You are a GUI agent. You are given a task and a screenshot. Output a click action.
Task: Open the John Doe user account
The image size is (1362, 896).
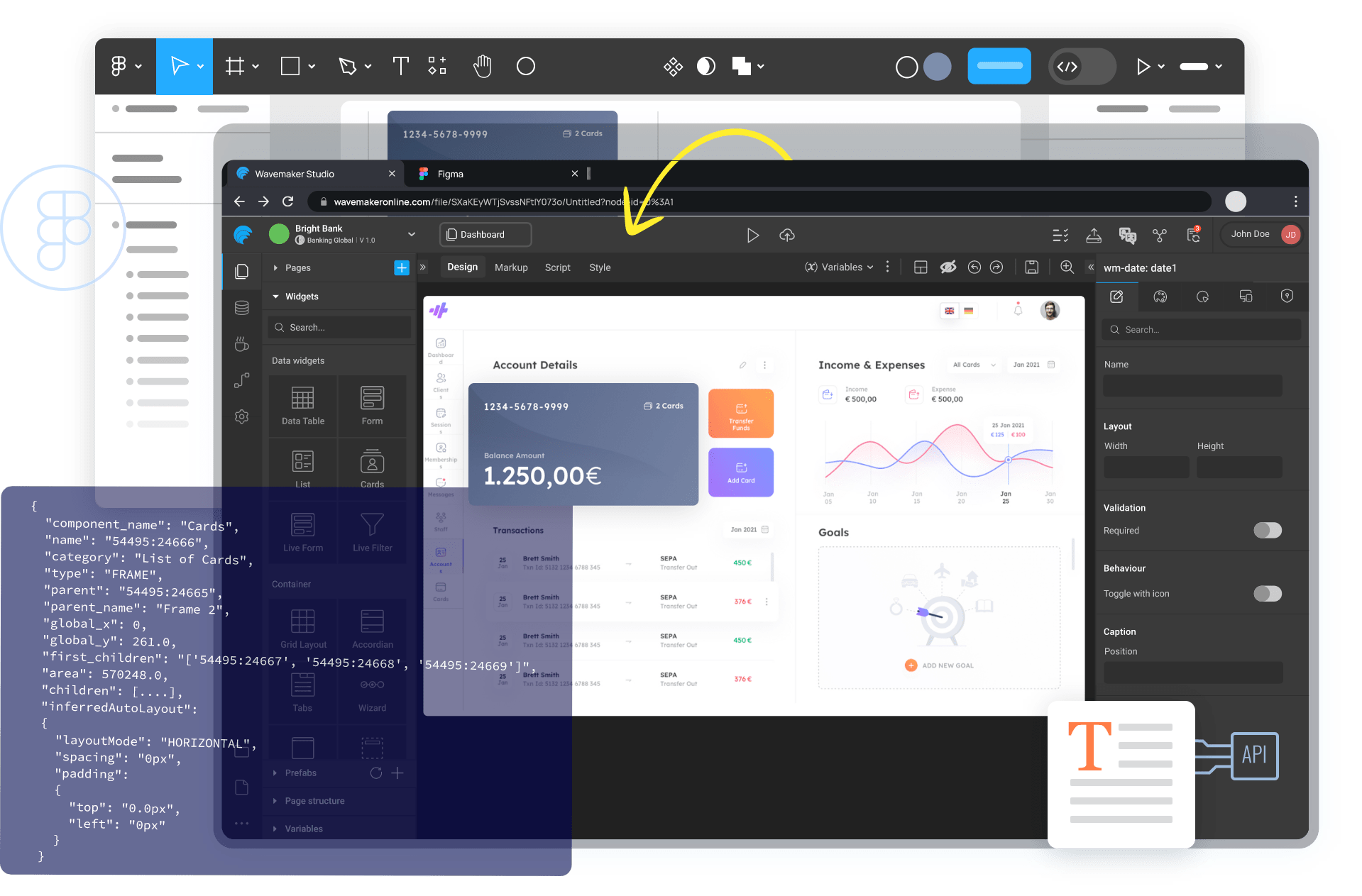tap(1261, 234)
